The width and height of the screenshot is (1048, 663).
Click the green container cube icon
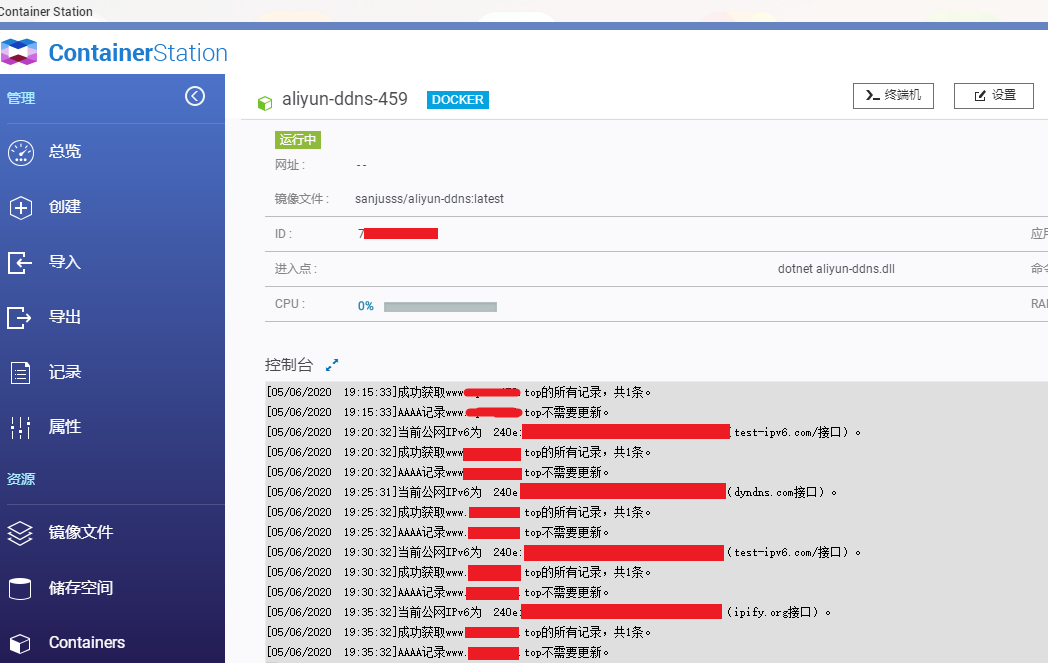tap(265, 103)
